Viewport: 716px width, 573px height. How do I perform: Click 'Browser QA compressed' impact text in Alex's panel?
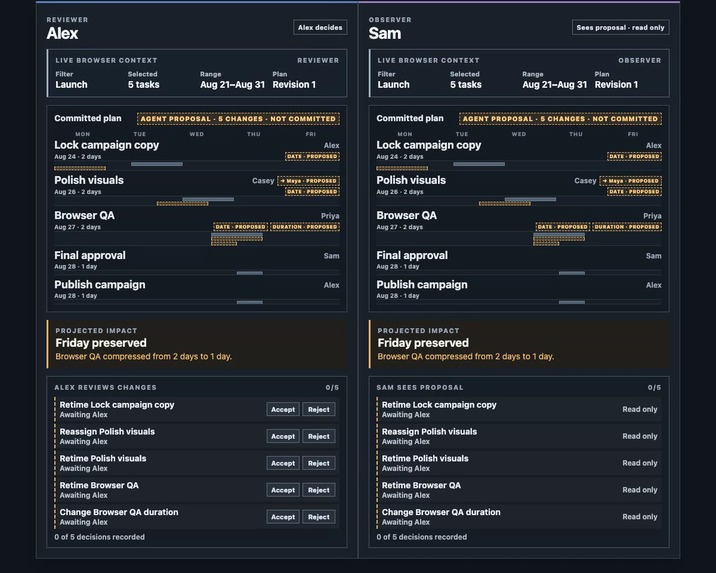(x=143, y=357)
